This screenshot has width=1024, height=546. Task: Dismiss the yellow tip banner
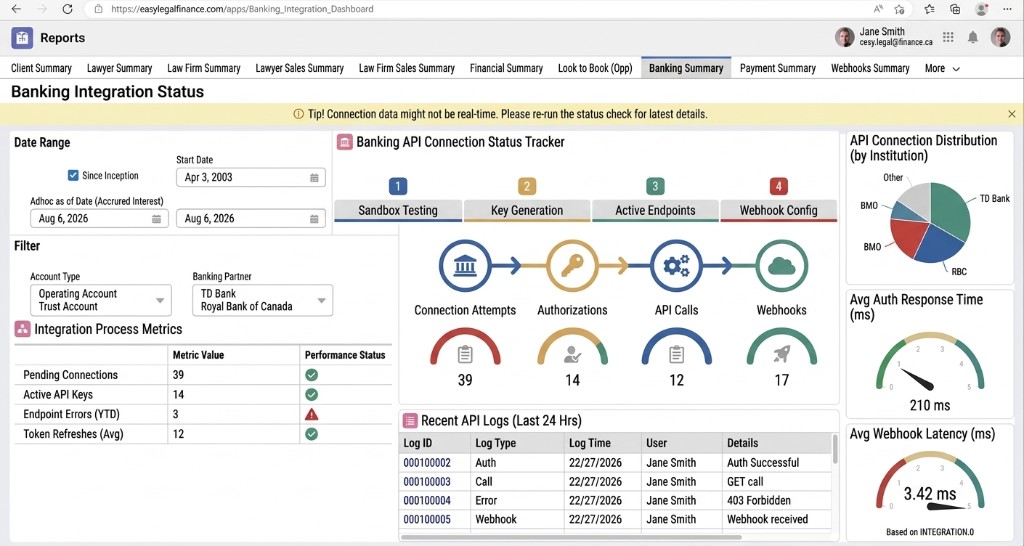tap(1012, 114)
